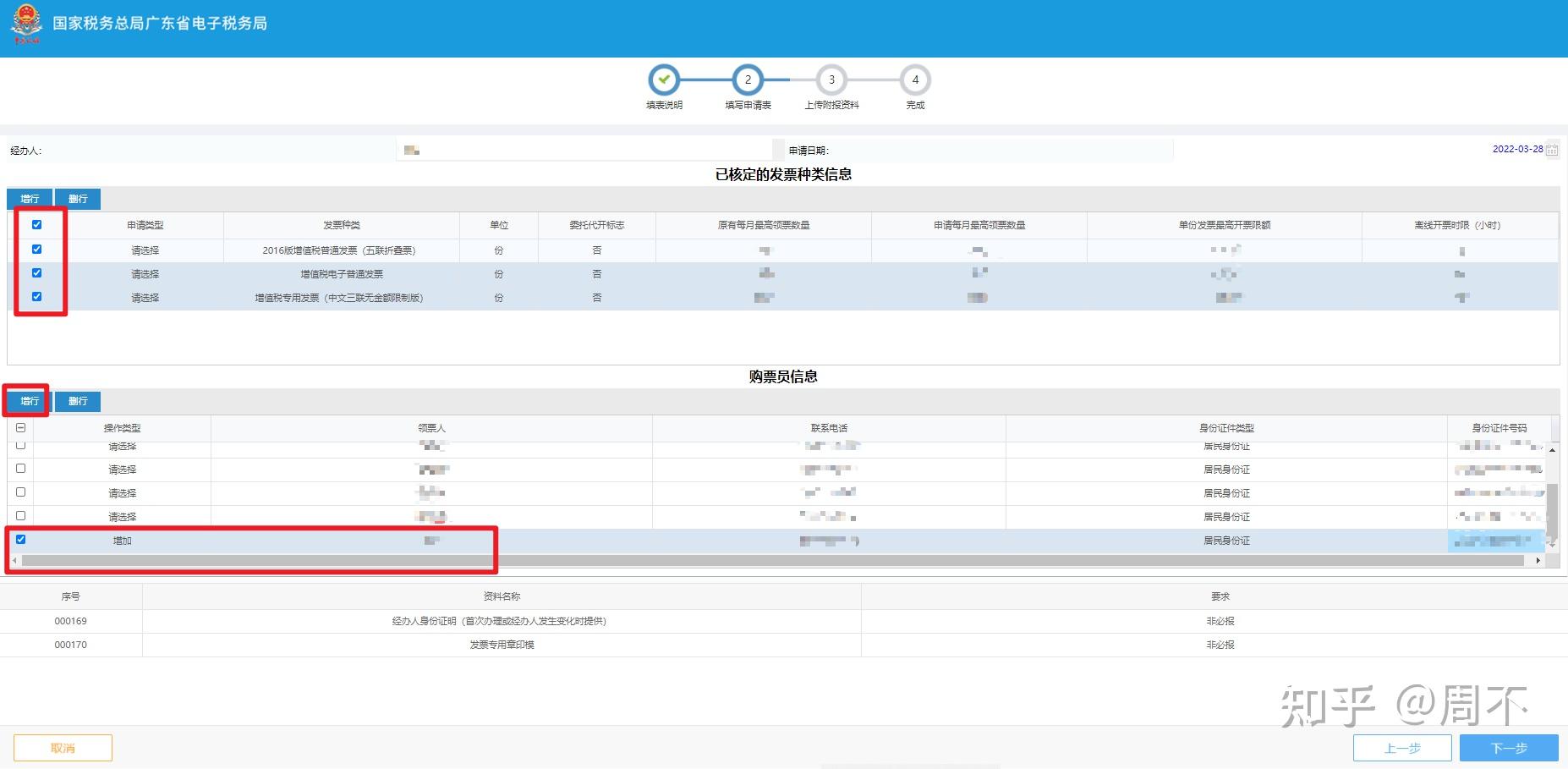1568x769 pixels.
Task: Click 增行 button above invoice type table
Action: click(30, 199)
